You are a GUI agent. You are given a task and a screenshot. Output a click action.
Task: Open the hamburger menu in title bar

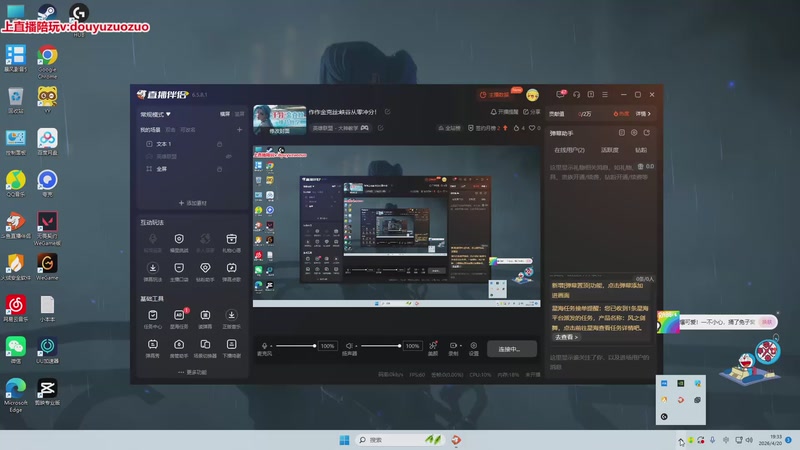coord(605,94)
